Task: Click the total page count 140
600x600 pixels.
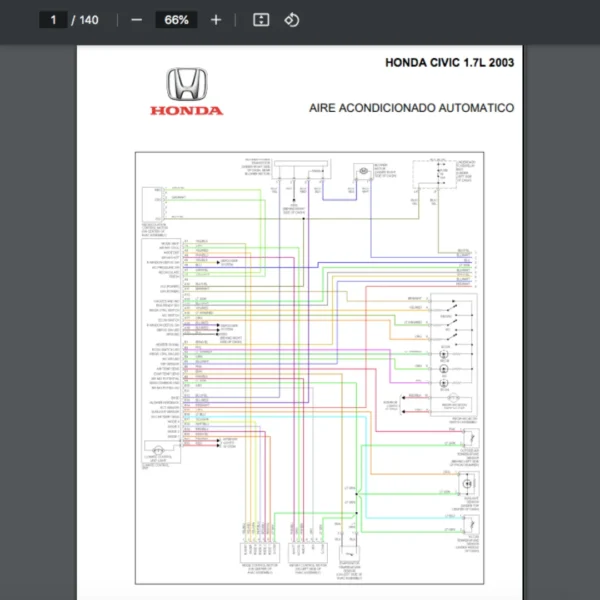Action: pos(89,20)
